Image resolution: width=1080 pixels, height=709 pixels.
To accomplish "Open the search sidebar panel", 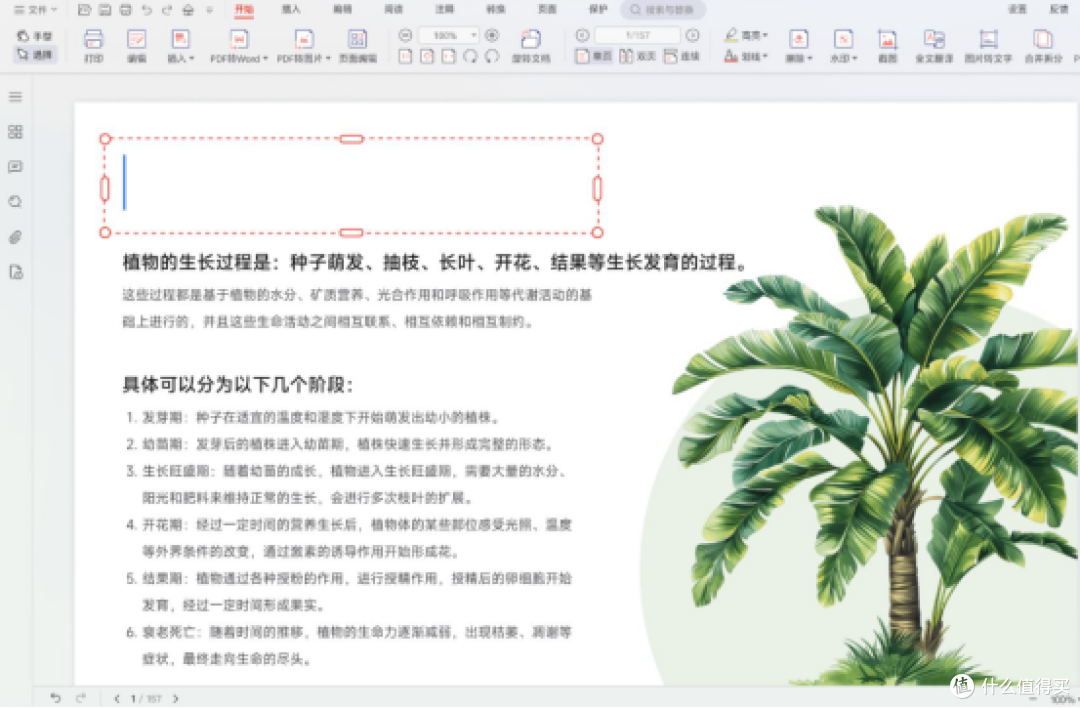I will tap(15, 202).
